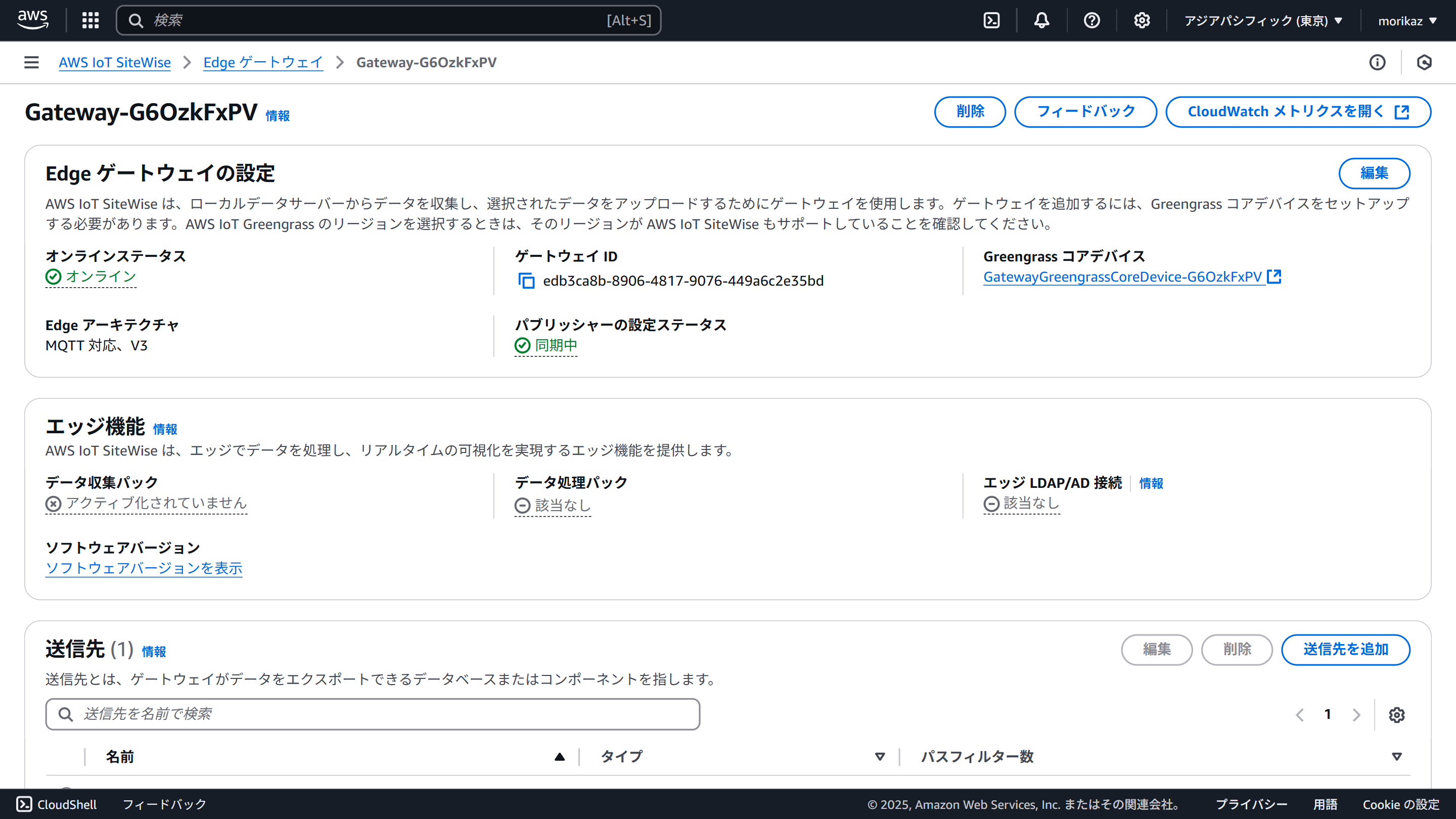Click 情報 link beside gateway title
The image size is (1456, 819).
(278, 116)
